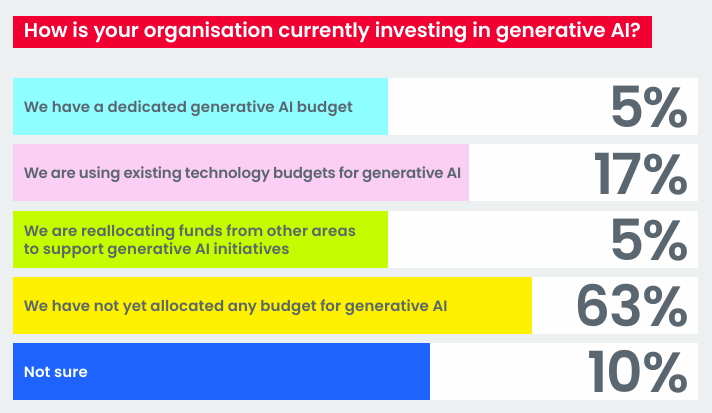Select the lime green reallocating funds bar
This screenshot has height=413, width=712.
click(x=200, y=239)
